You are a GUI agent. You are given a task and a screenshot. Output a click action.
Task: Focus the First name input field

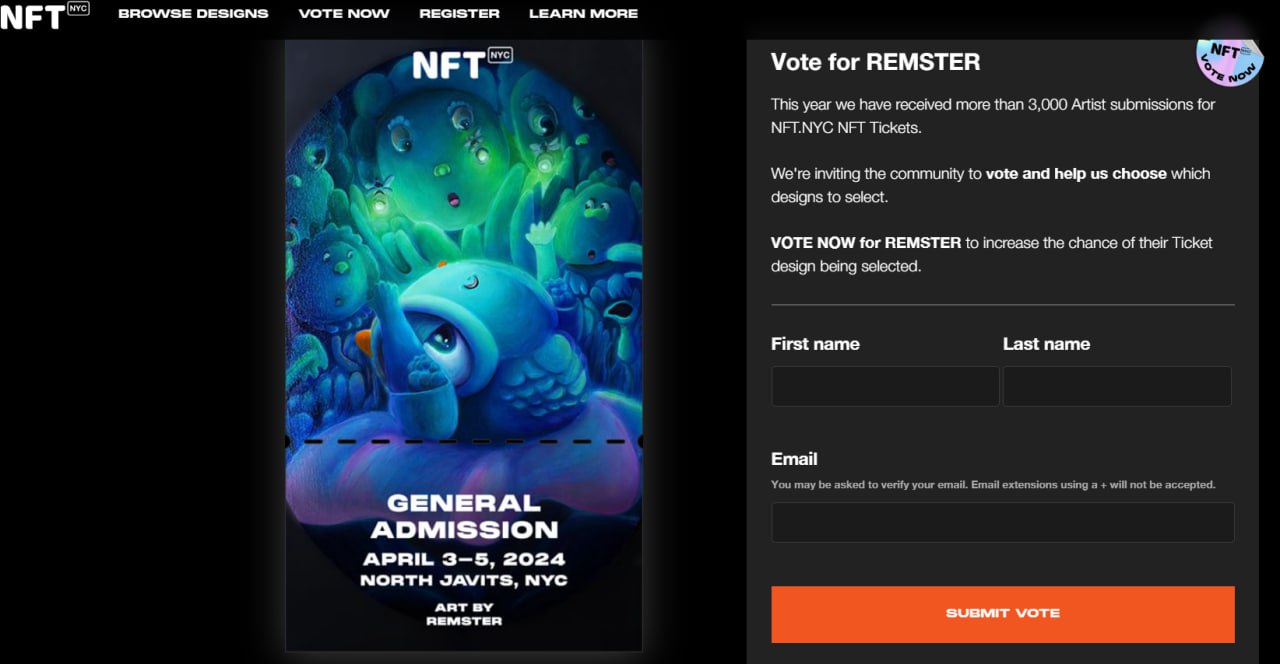pos(885,386)
